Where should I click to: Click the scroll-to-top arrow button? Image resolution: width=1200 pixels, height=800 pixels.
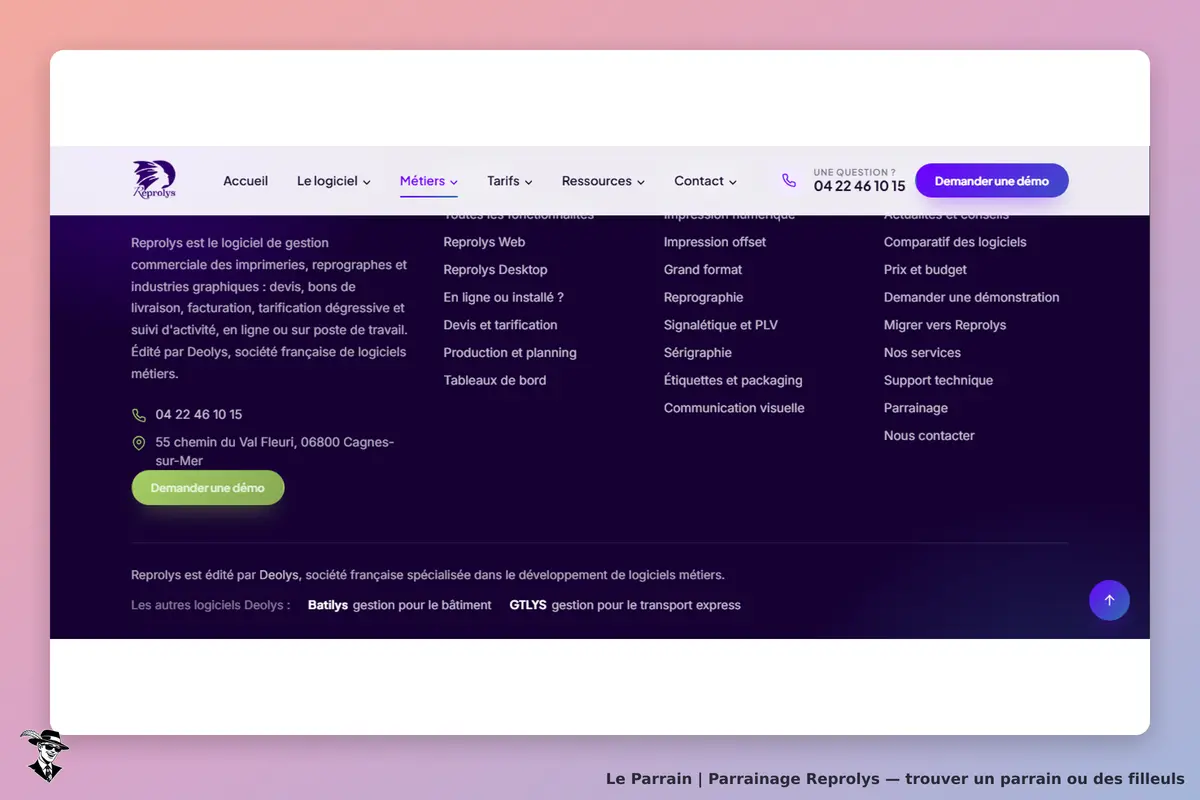tap(1109, 600)
